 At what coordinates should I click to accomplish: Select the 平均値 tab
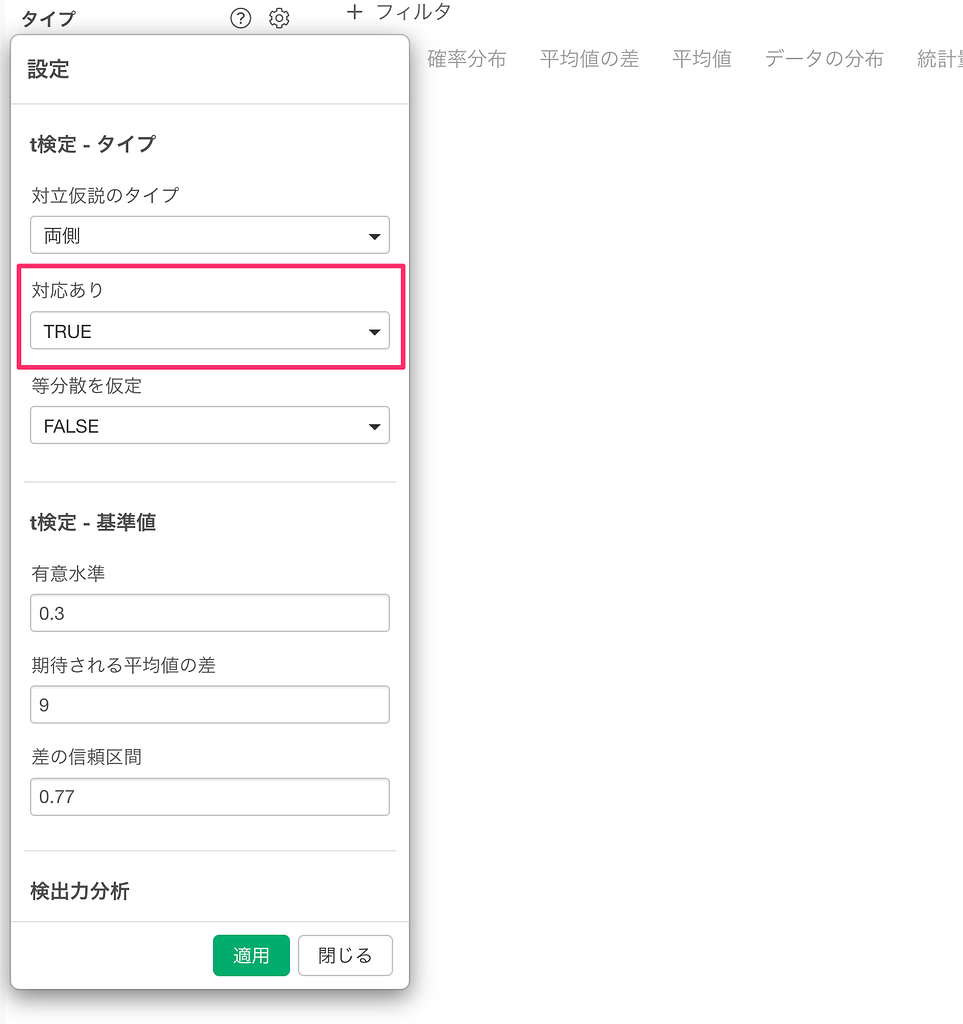coord(701,59)
